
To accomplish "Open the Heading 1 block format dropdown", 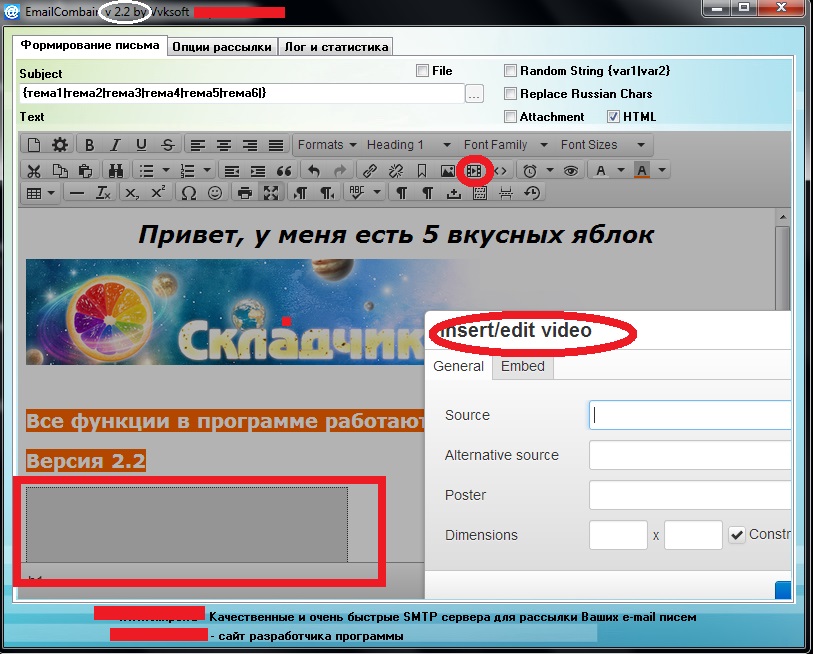I will 409,145.
